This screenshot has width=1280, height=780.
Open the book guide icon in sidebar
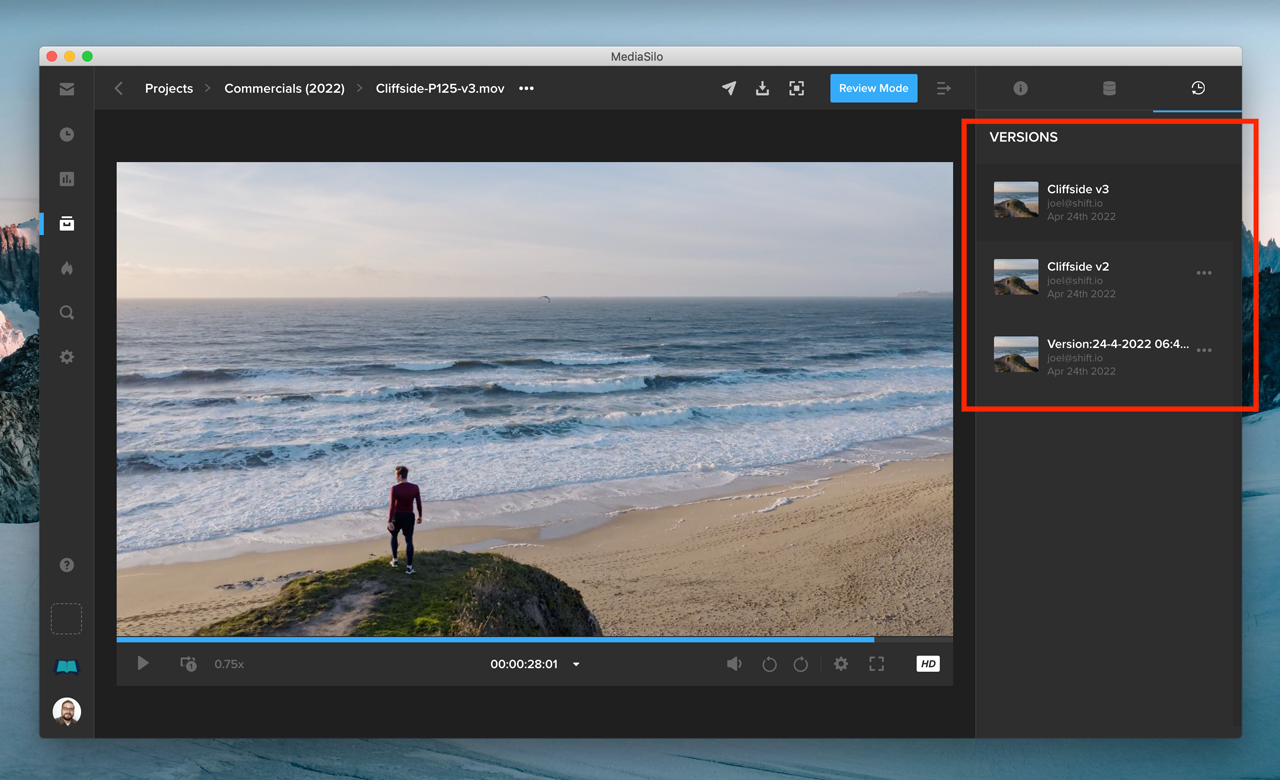(x=67, y=667)
